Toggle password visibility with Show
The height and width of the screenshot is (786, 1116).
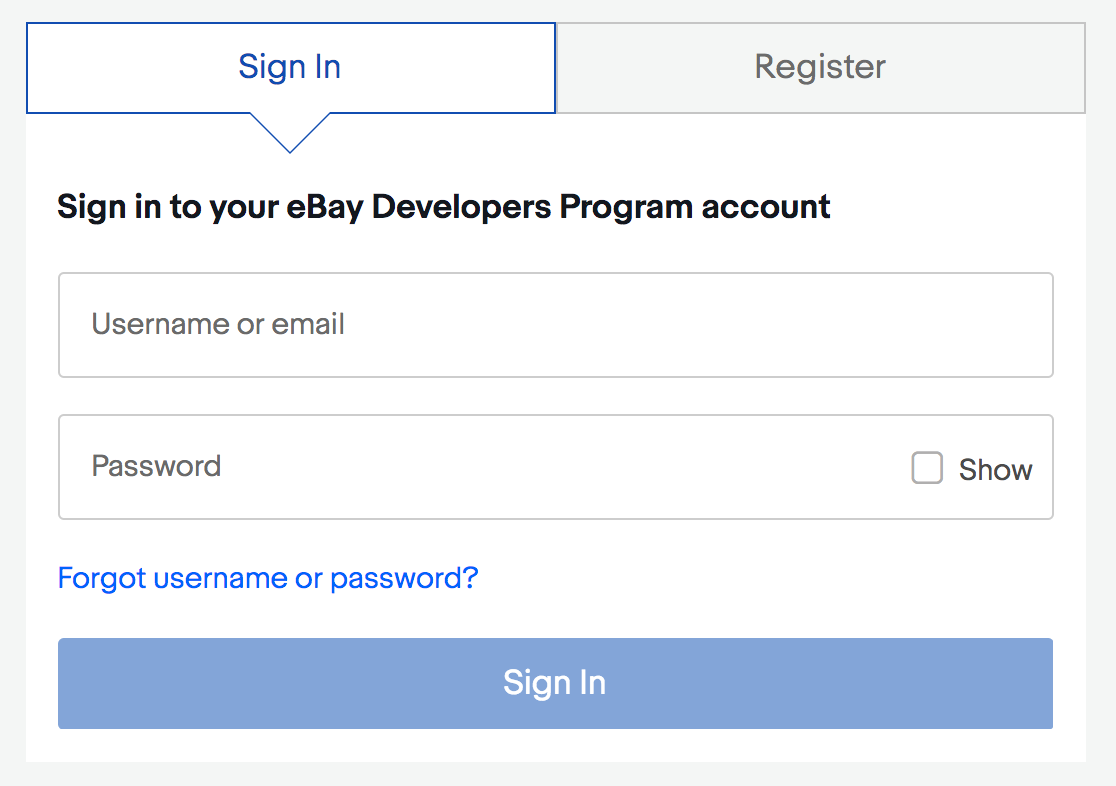pyautogui.click(x=927, y=468)
